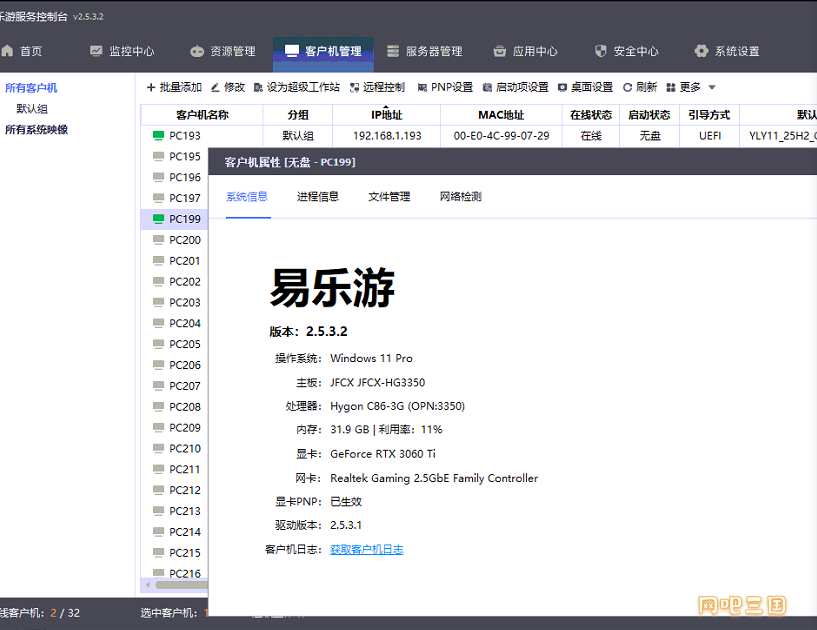Sort by 客户机名称 column header

[202, 115]
